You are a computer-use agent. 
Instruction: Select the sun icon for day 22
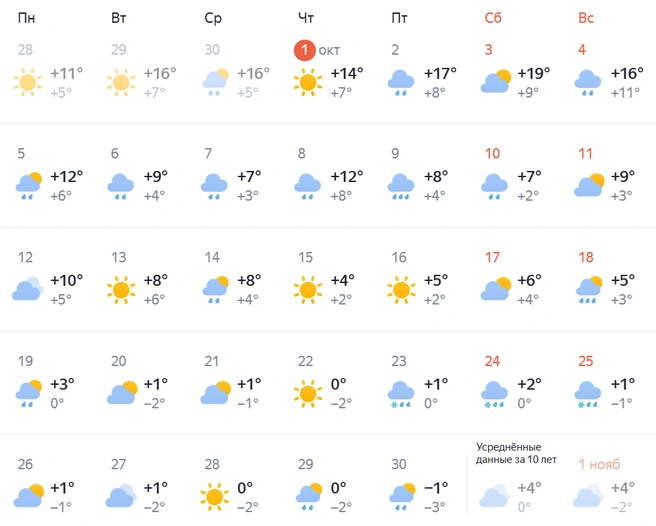308,393
